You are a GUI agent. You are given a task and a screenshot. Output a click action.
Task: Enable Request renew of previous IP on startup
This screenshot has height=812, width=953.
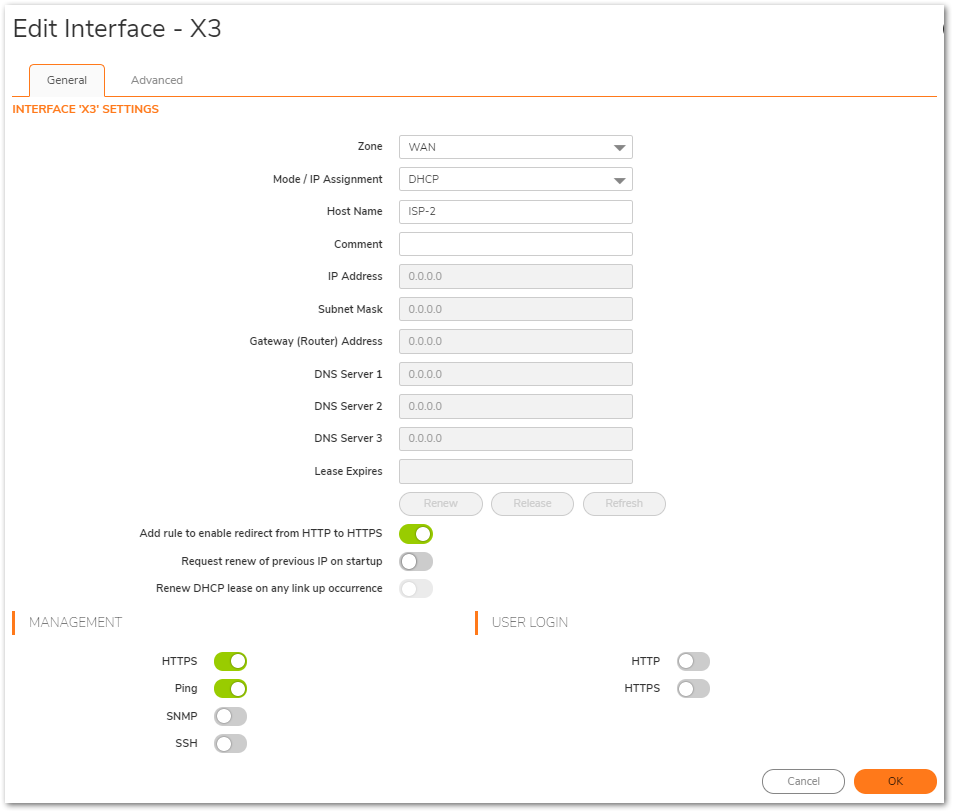click(416, 561)
